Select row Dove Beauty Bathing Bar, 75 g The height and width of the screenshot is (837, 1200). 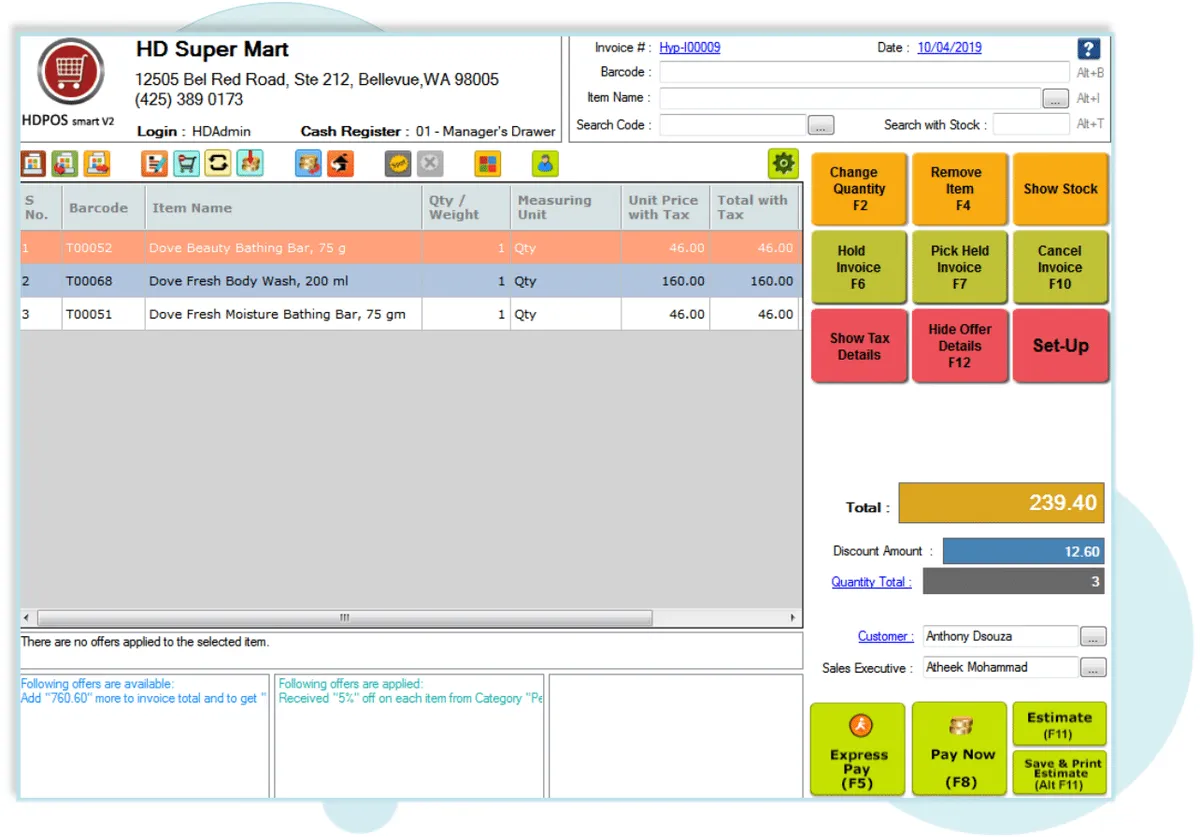point(411,248)
